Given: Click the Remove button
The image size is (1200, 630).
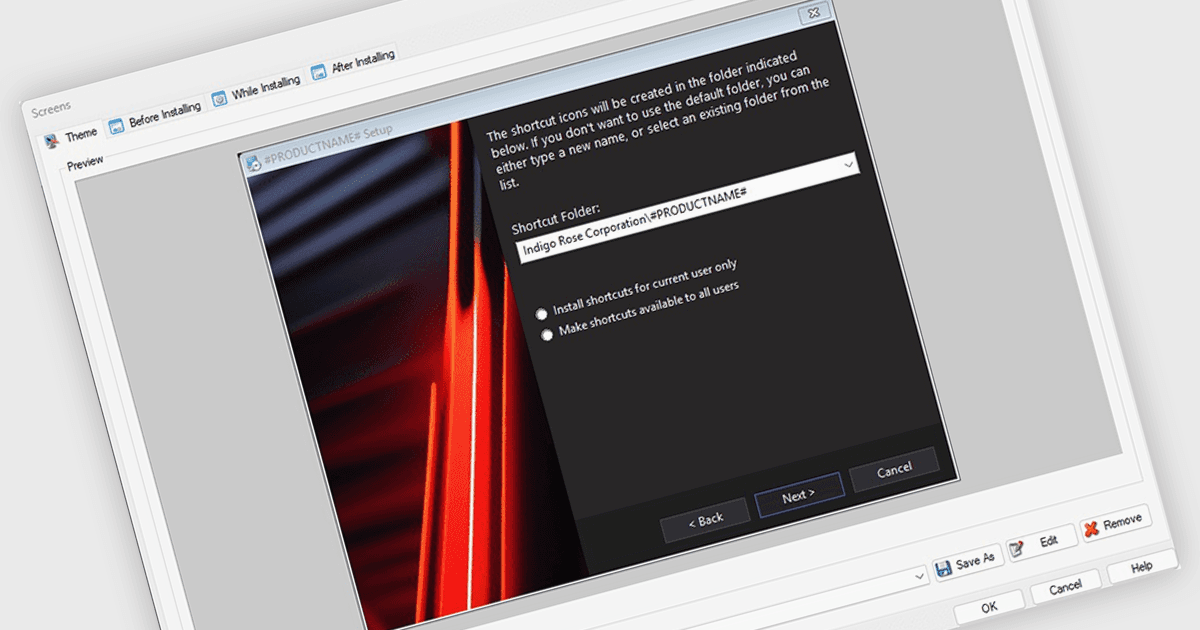Looking at the screenshot, I should coord(1114,522).
